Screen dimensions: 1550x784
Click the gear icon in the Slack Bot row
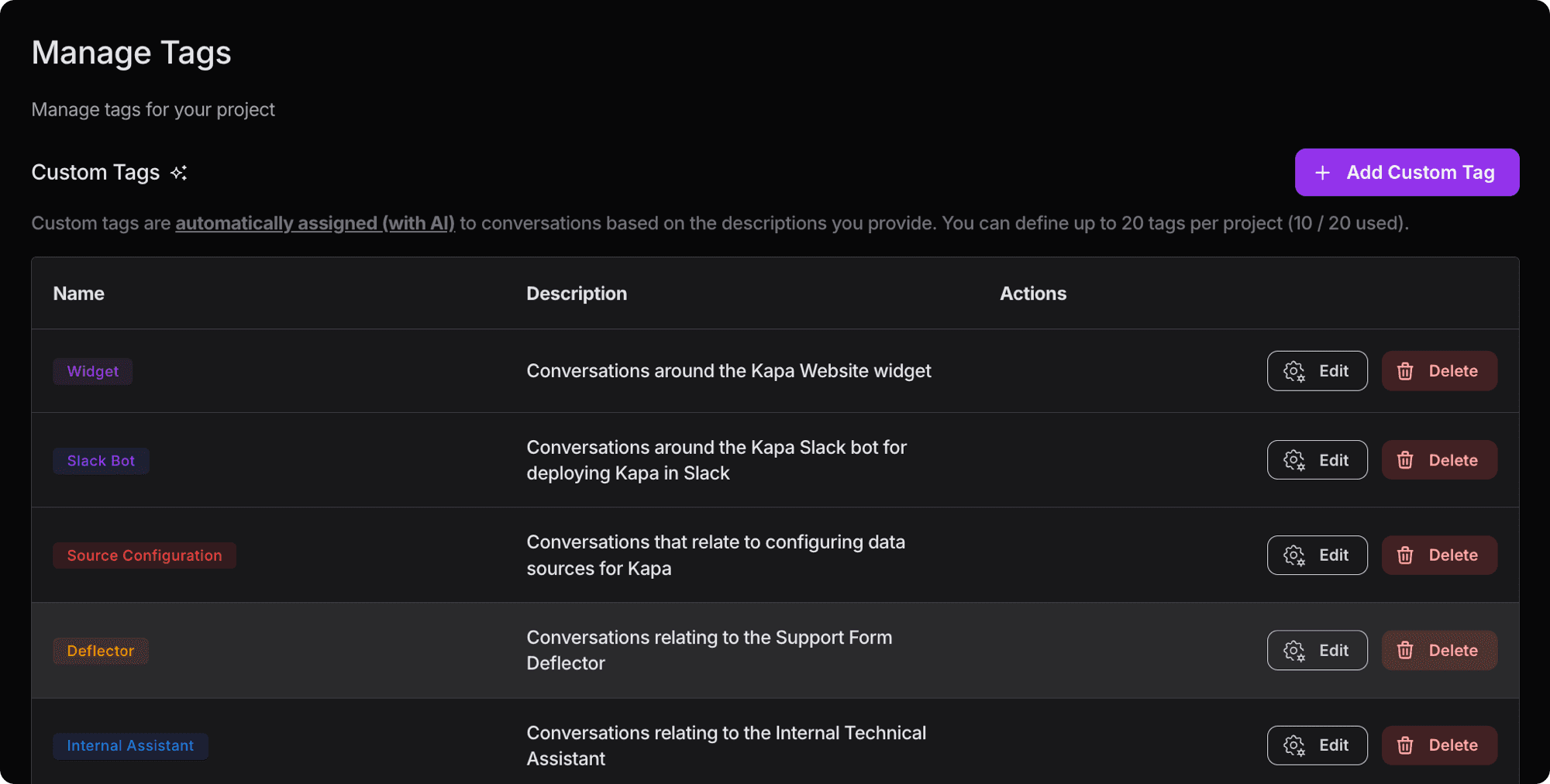point(1293,461)
